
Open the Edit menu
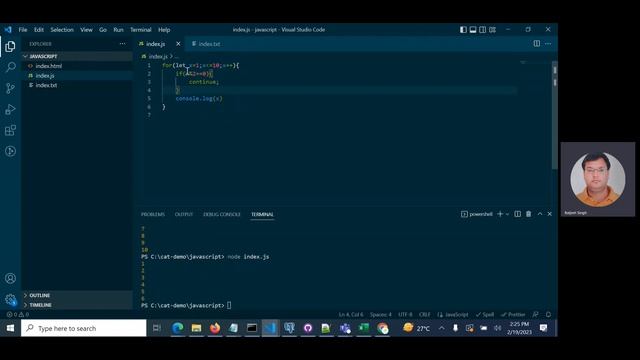39,29
